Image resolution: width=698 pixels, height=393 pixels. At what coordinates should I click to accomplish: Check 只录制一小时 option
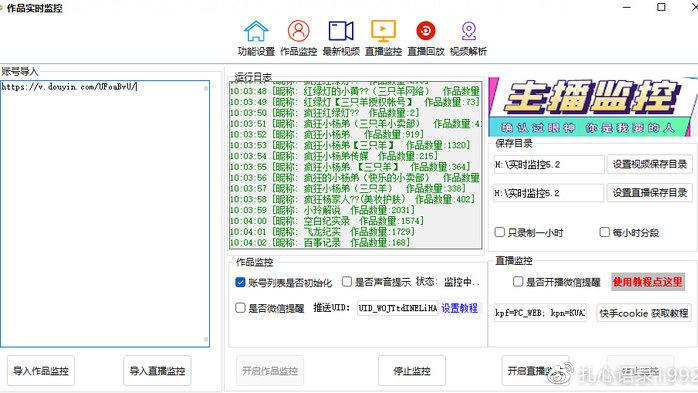500,232
